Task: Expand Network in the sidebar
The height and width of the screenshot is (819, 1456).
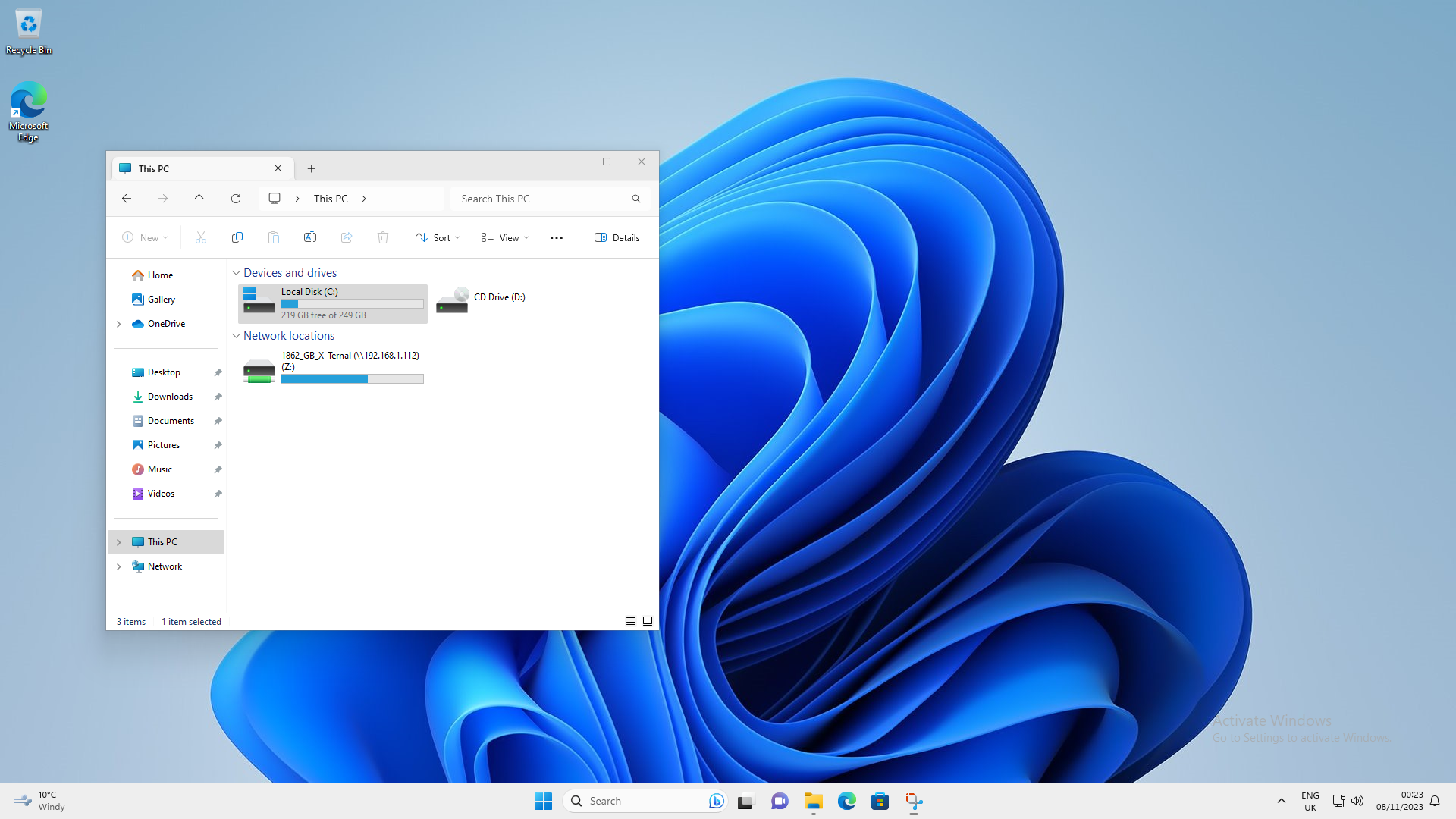Action: (118, 566)
